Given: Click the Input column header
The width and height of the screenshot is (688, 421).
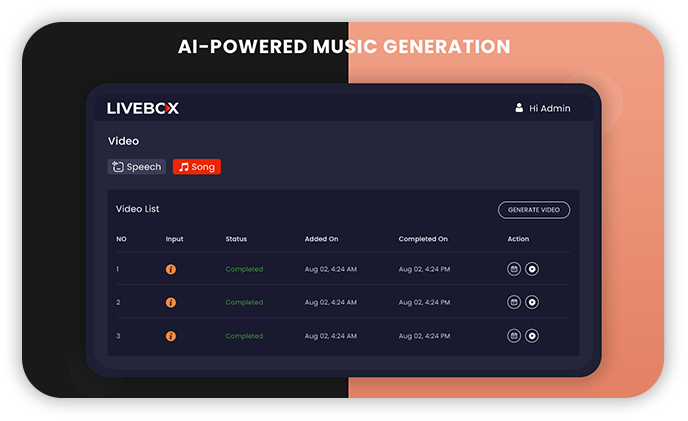Looking at the screenshot, I should point(174,239).
